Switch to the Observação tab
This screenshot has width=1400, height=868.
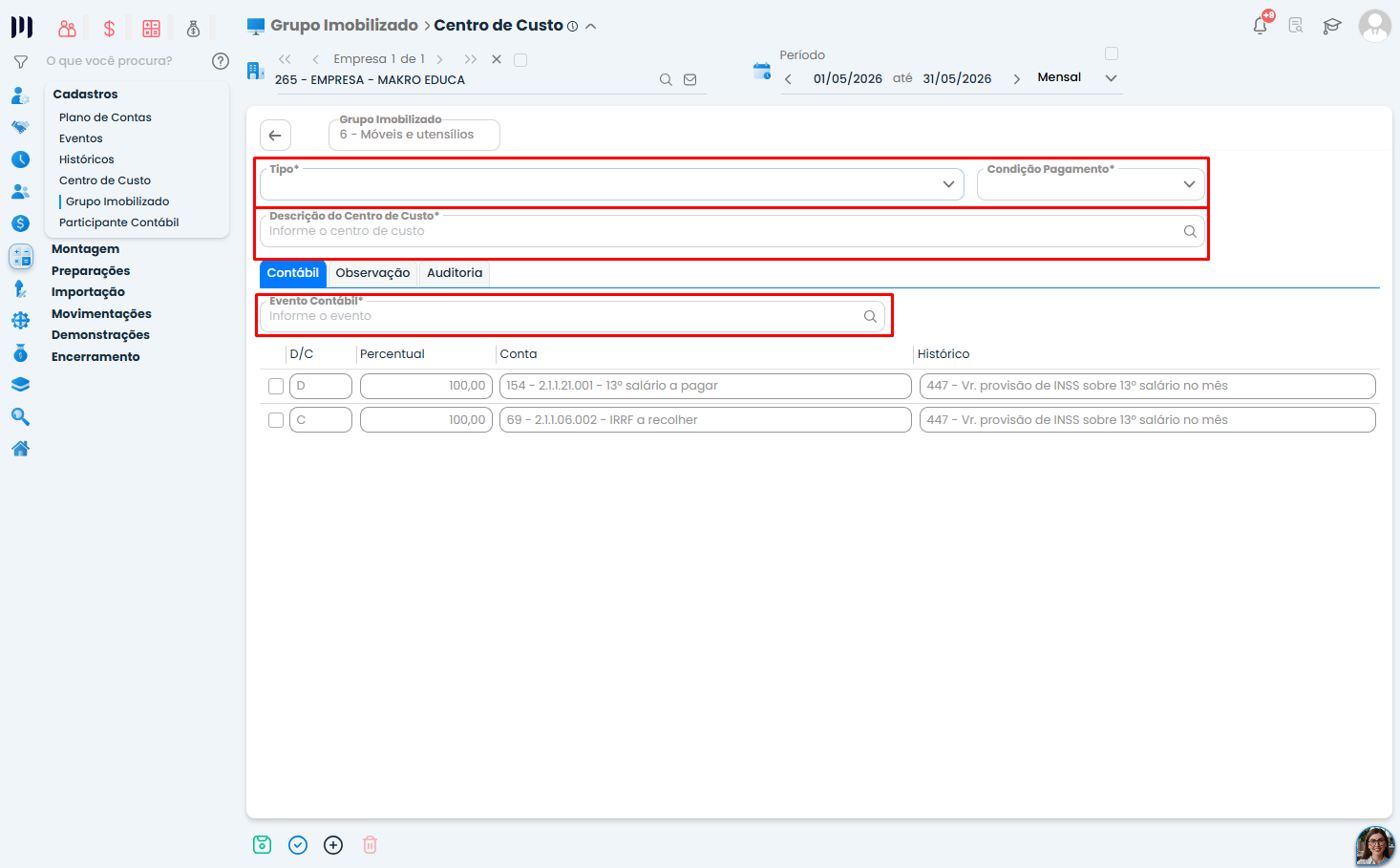pos(372,273)
